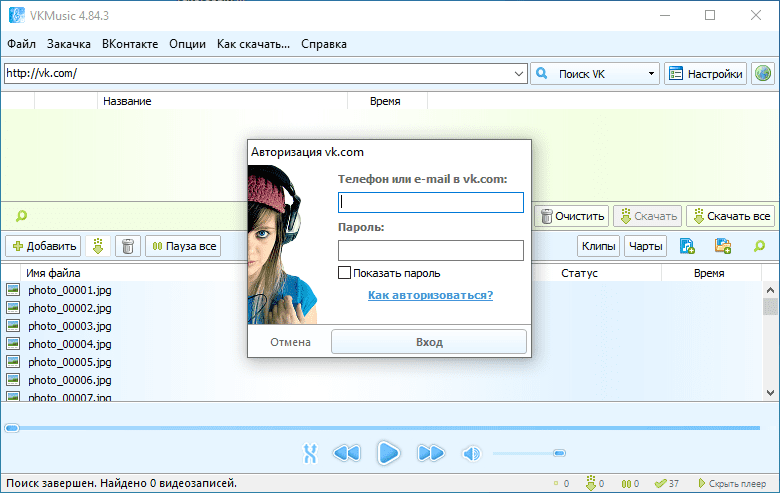Click the phone or e-mail input field

tap(431, 202)
